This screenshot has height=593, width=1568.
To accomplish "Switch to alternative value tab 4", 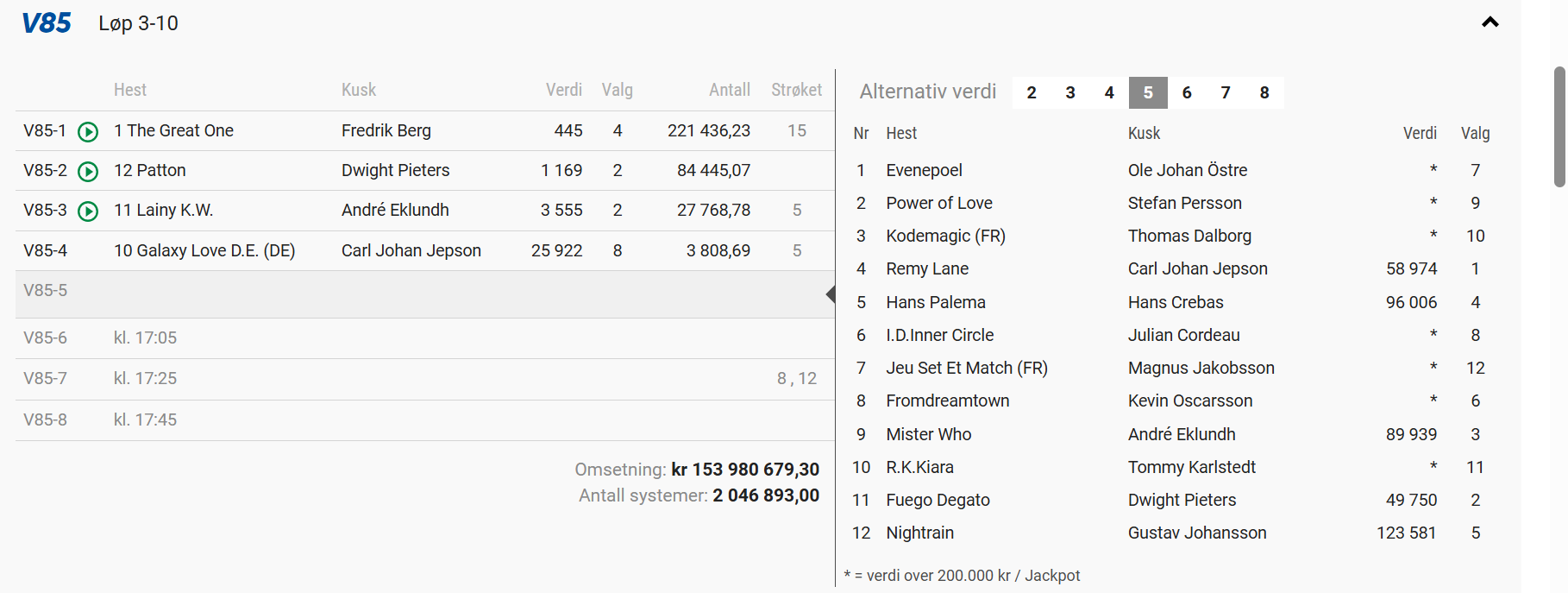I will 1109,92.
